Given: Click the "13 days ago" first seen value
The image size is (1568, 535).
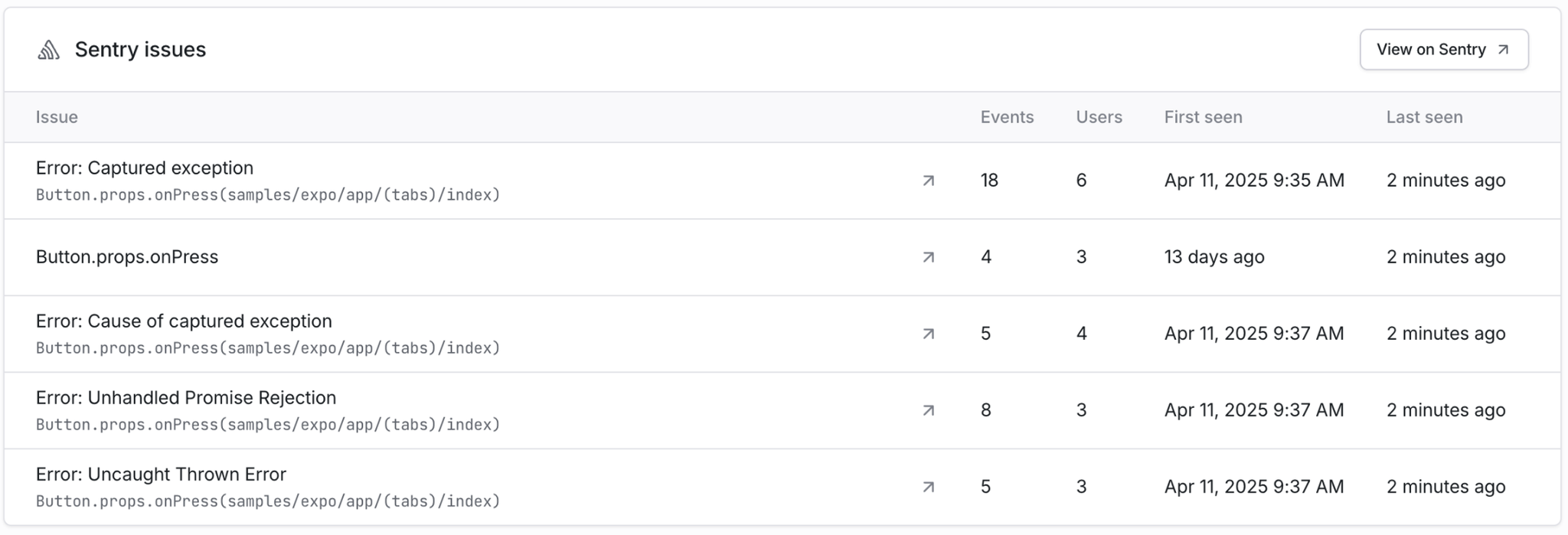Looking at the screenshot, I should [1214, 257].
